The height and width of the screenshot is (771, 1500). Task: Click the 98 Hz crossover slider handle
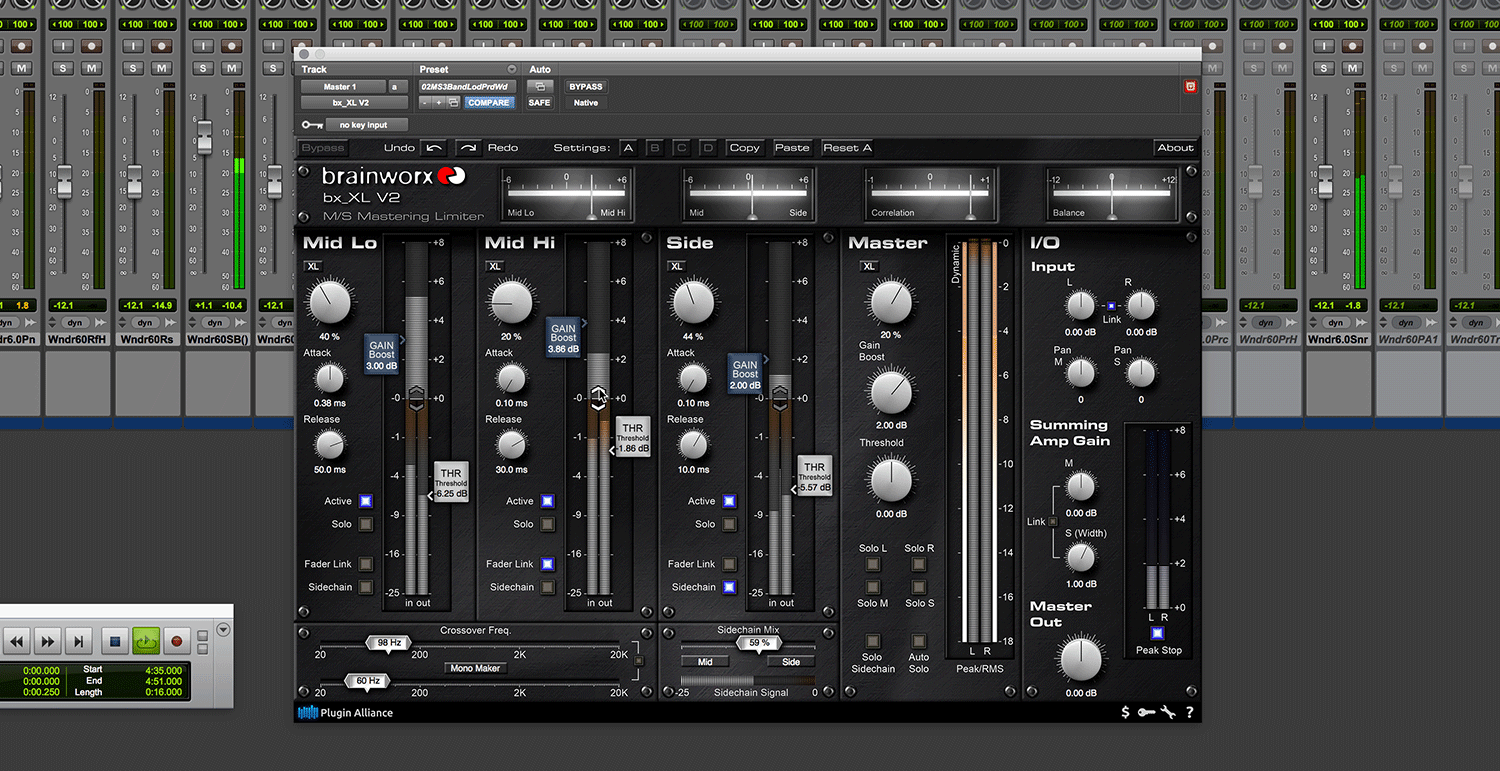coord(389,643)
